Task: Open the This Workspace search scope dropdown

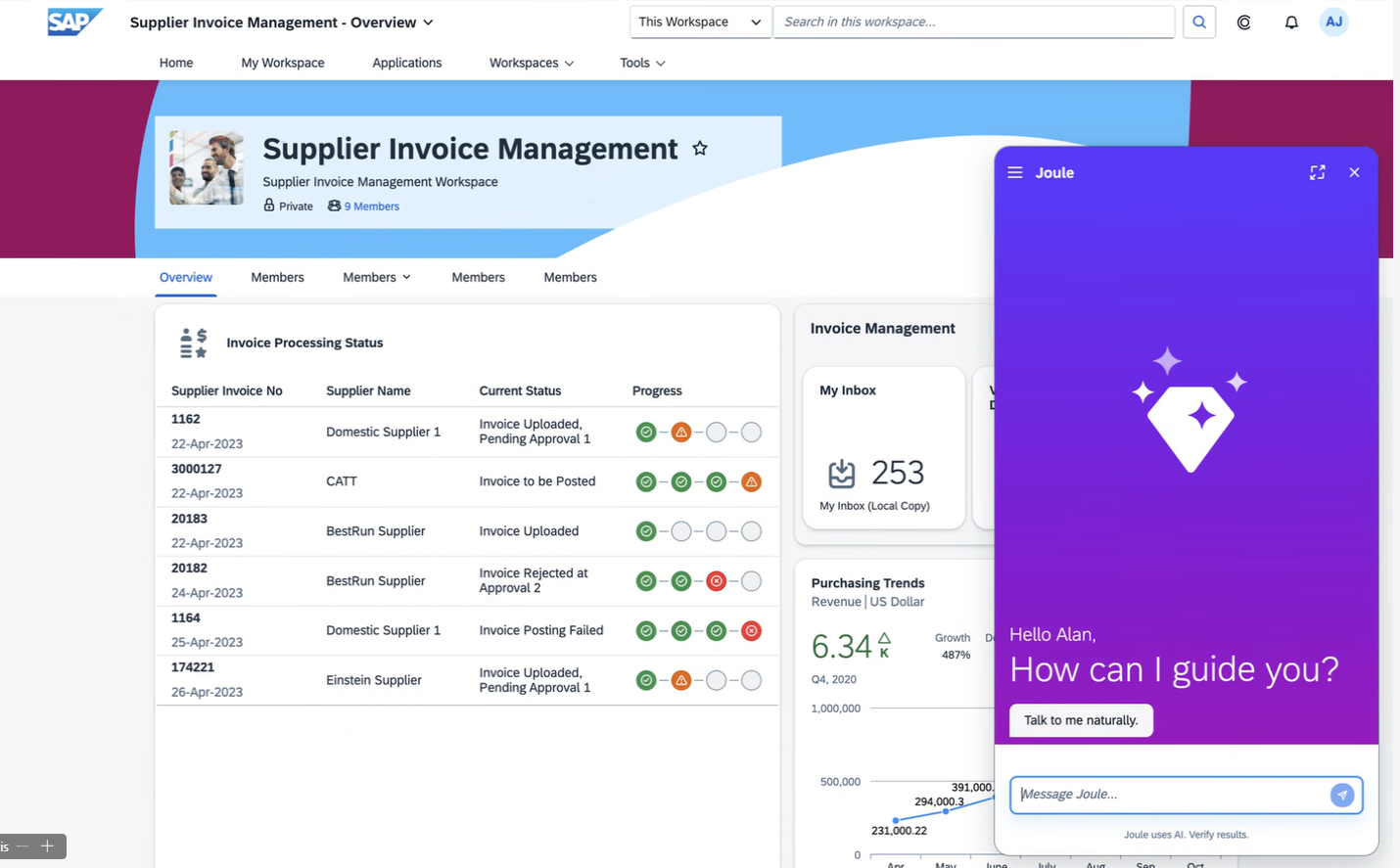Action: point(700,22)
